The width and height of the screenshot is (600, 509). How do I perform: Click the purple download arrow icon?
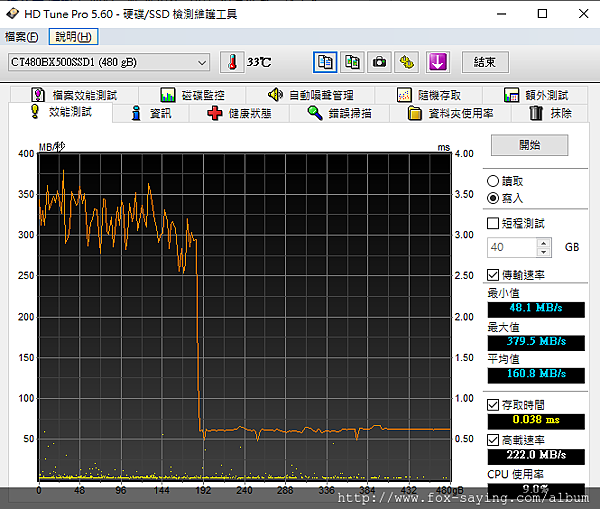coord(437,62)
